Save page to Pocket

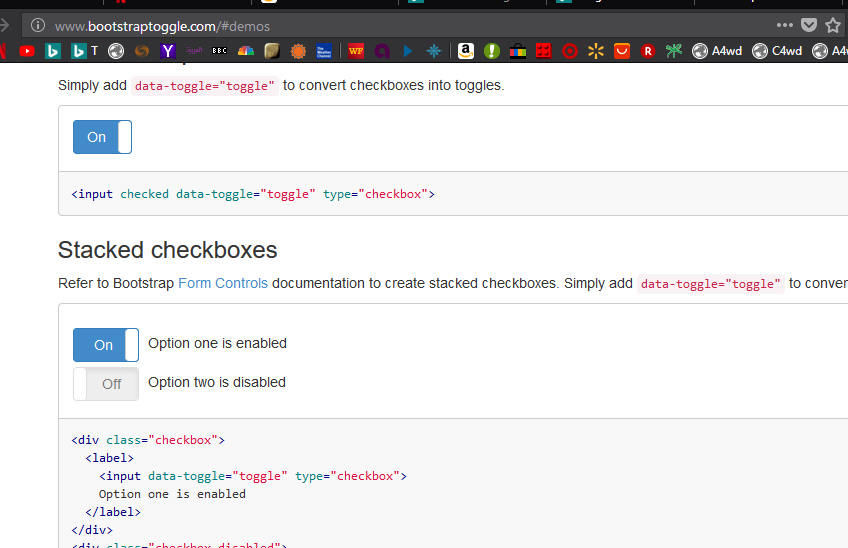pyautogui.click(x=809, y=25)
